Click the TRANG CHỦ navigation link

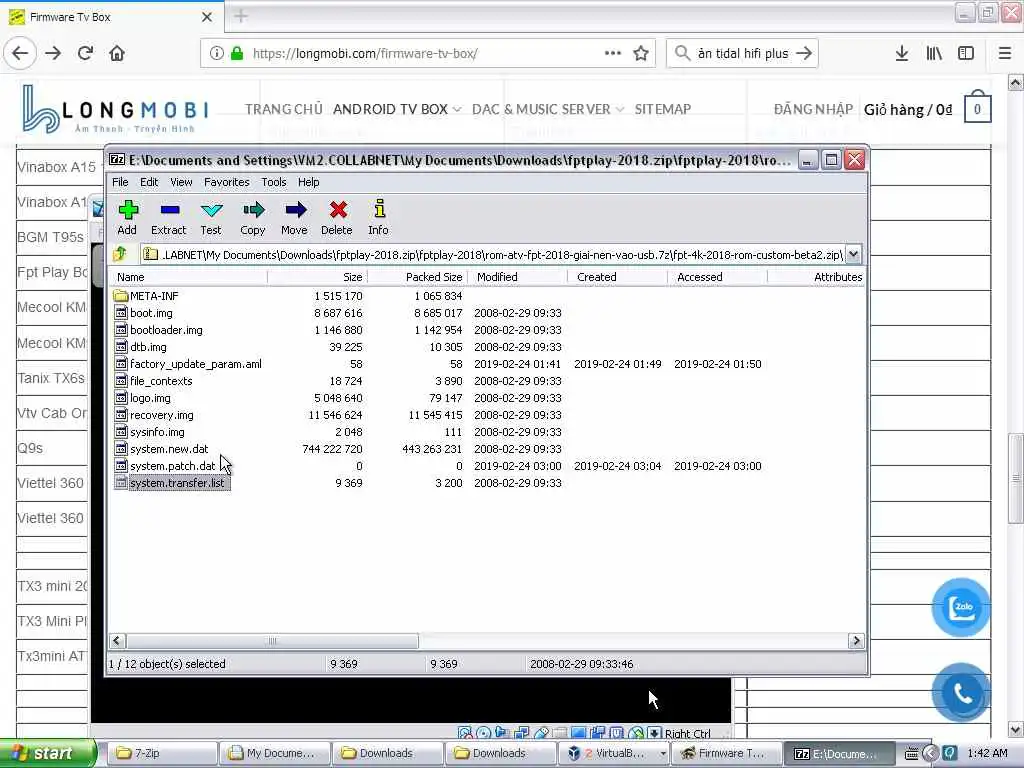pos(284,109)
